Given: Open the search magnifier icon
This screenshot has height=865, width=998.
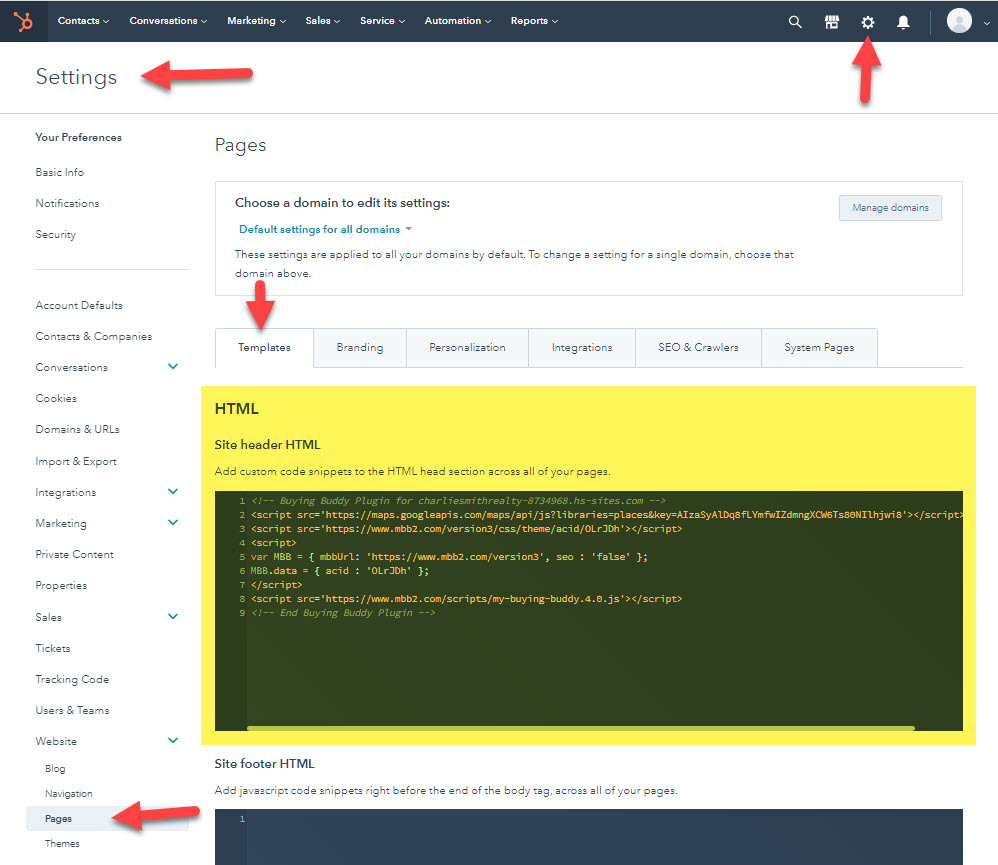Looking at the screenshot, I should coord(795,22).
